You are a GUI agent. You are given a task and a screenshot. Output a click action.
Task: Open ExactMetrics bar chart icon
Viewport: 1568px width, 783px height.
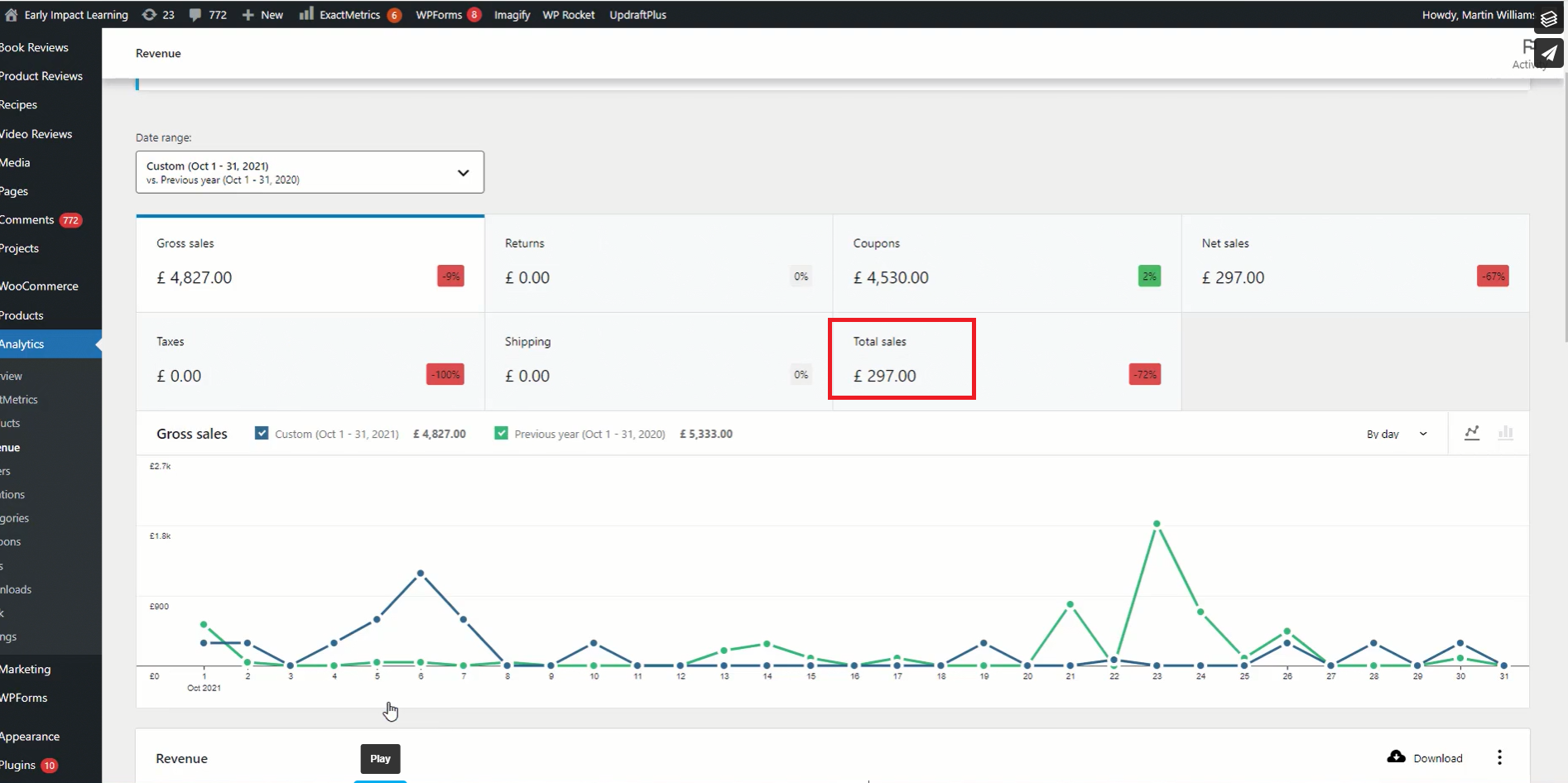pyautogui.click(x=306, y=14)
